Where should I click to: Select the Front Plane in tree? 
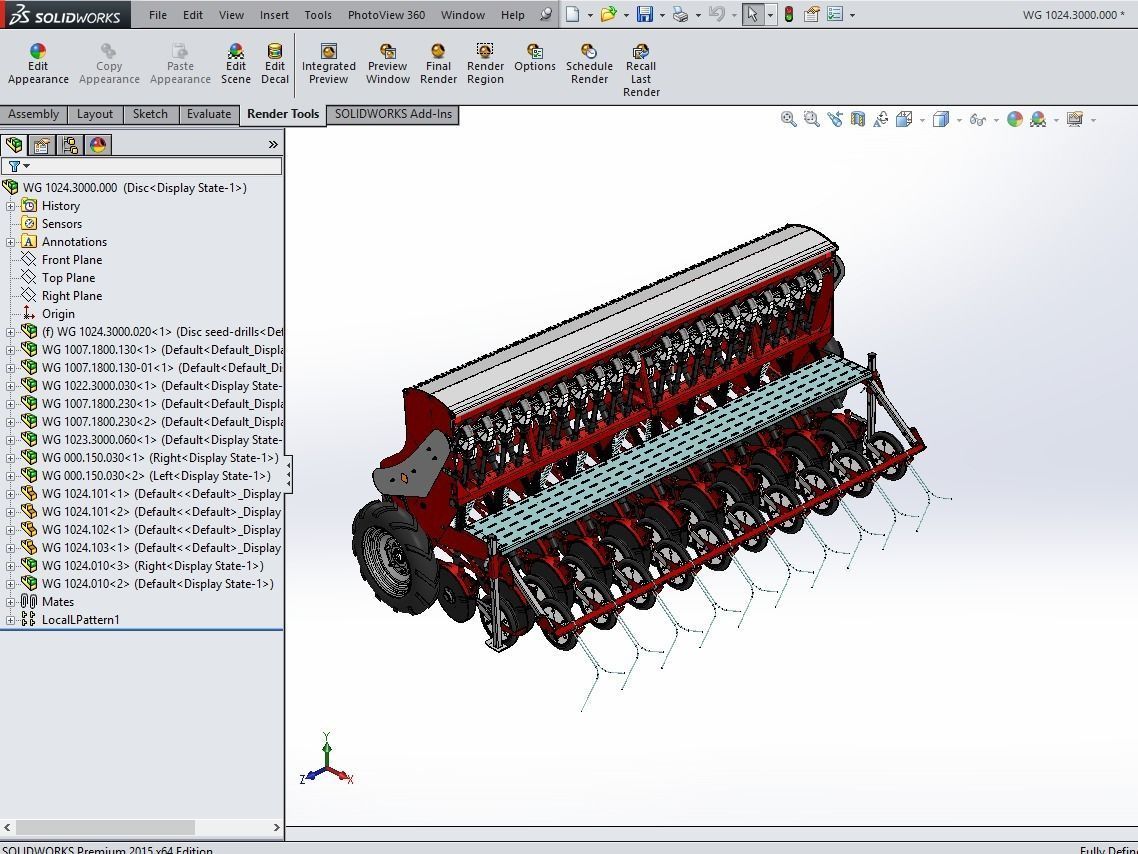click(72, 260)
